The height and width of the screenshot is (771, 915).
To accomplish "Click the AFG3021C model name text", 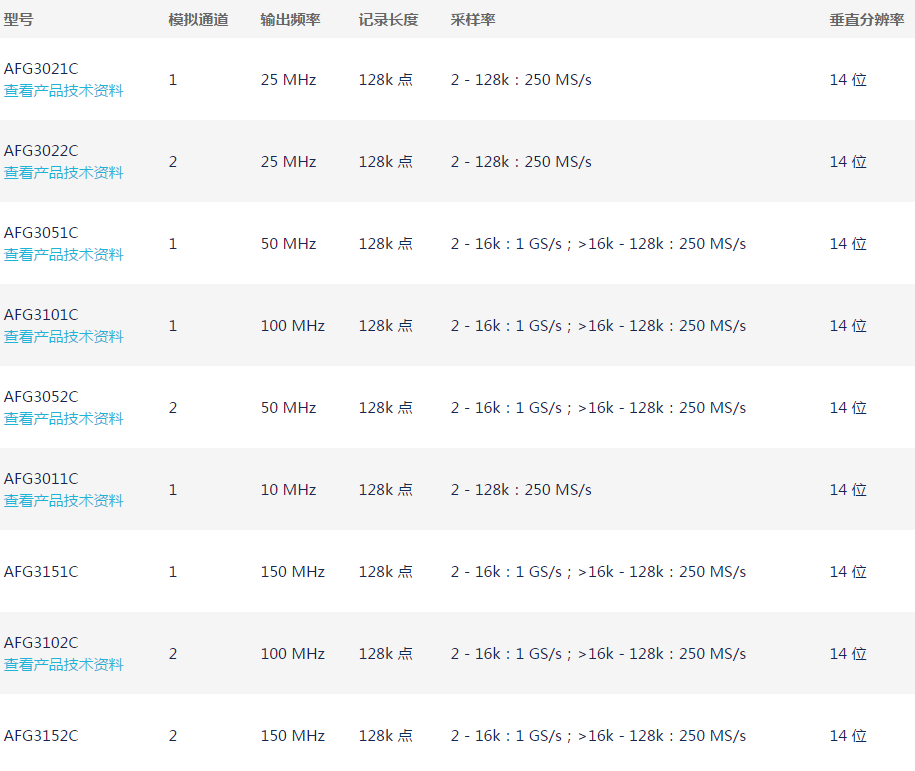I will pos(41,69).
